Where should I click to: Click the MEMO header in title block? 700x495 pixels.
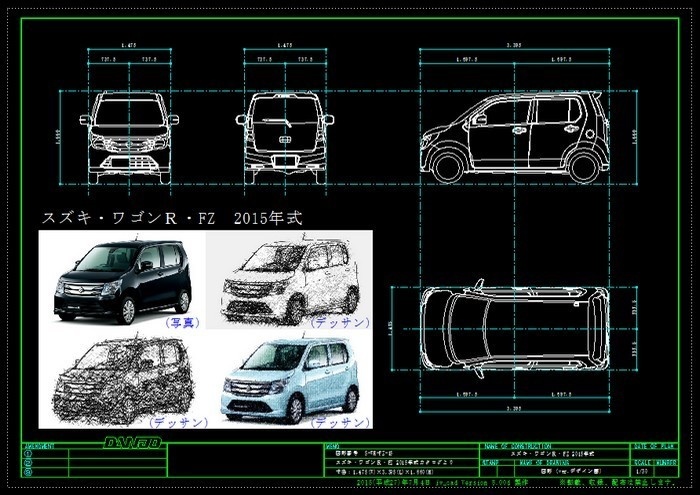pos(333,446)
